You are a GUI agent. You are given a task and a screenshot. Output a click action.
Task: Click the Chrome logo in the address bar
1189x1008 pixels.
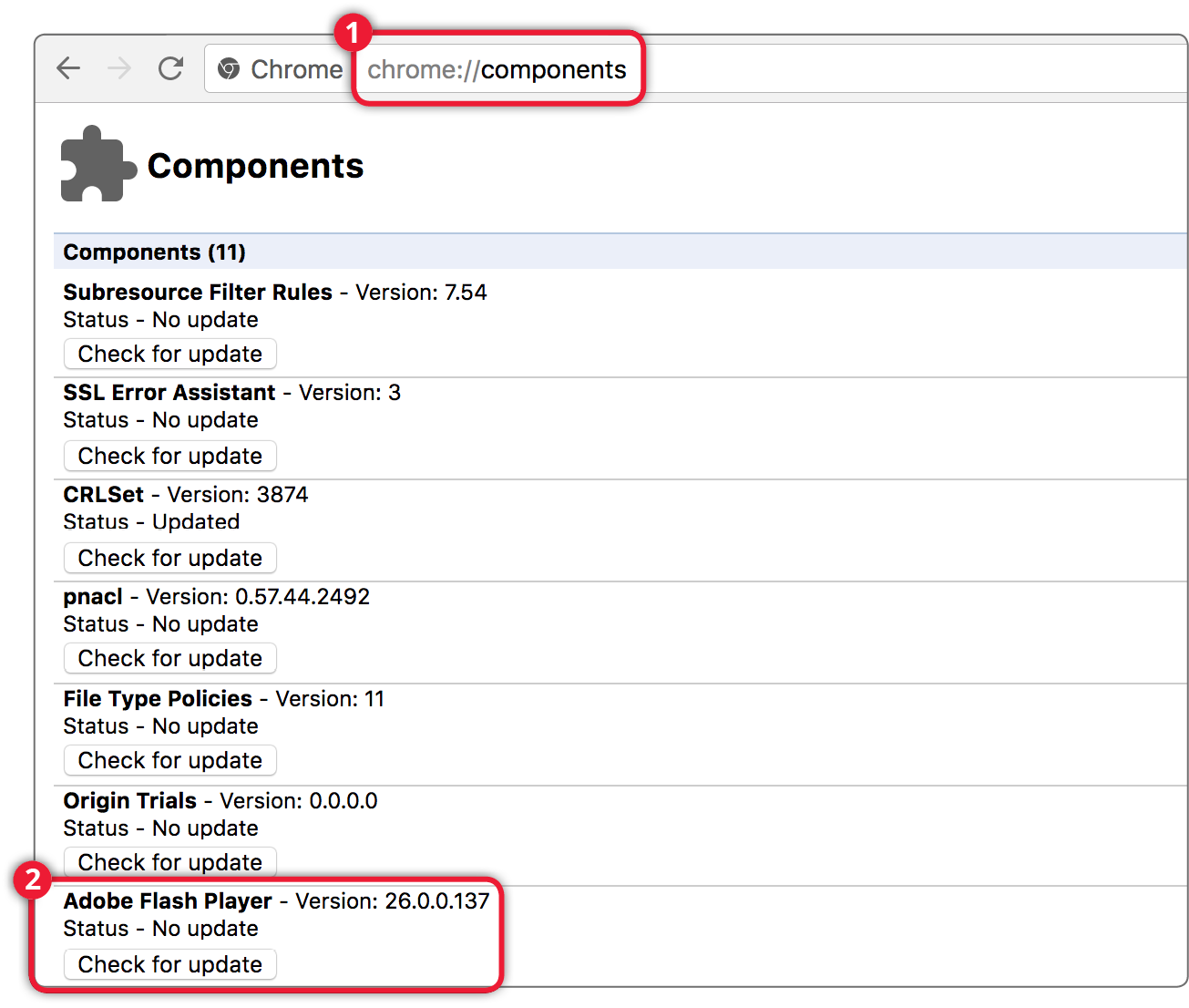229,69
